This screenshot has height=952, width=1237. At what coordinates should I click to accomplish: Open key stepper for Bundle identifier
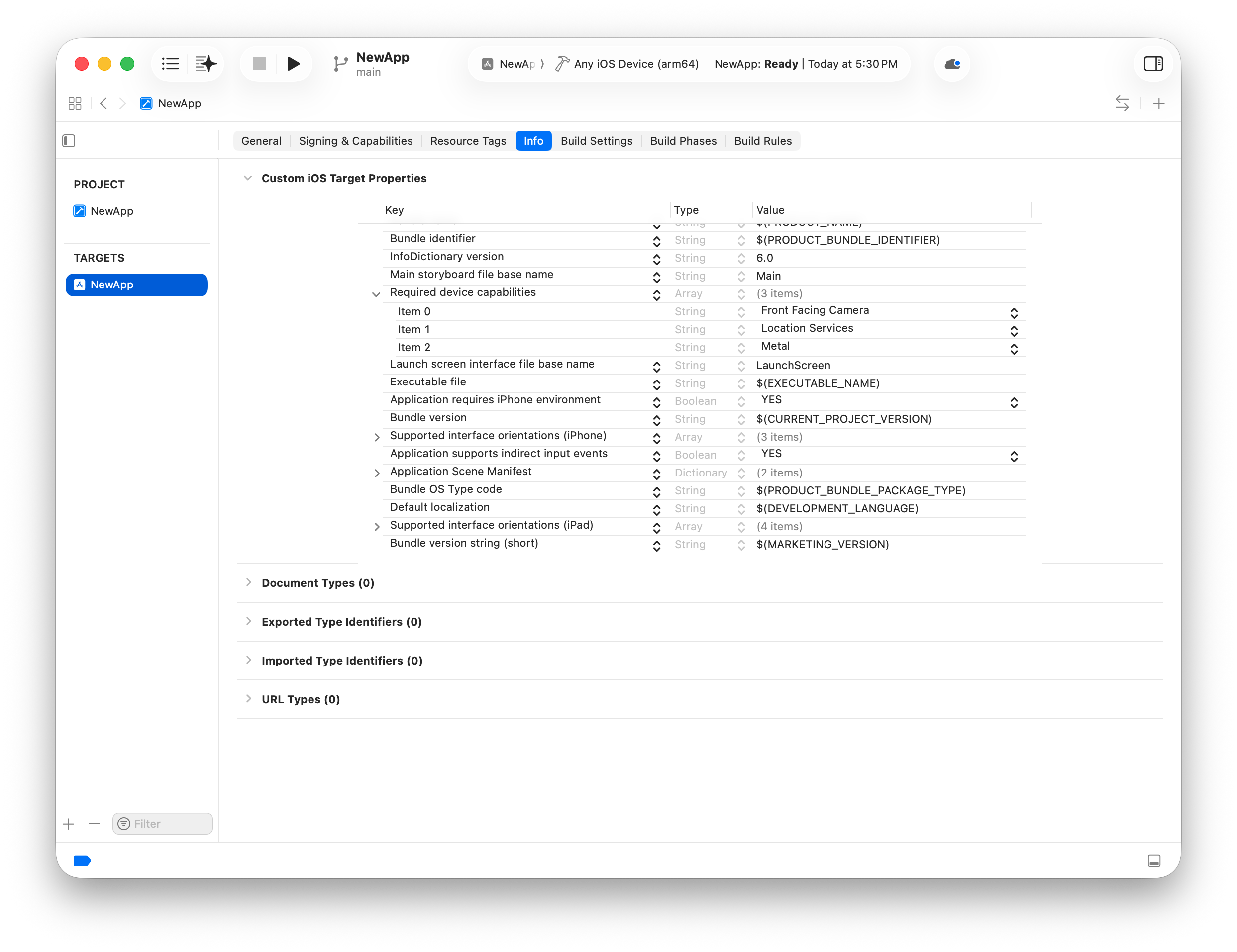pos(656,241)
